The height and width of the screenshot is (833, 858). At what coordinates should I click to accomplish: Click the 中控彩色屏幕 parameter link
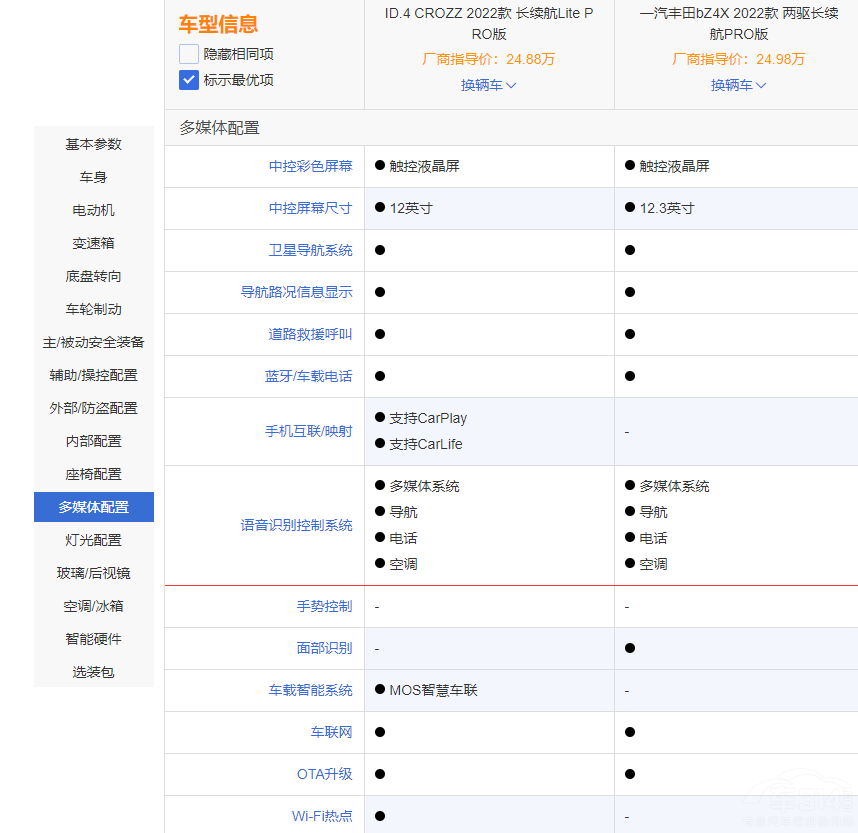(310, 166)
